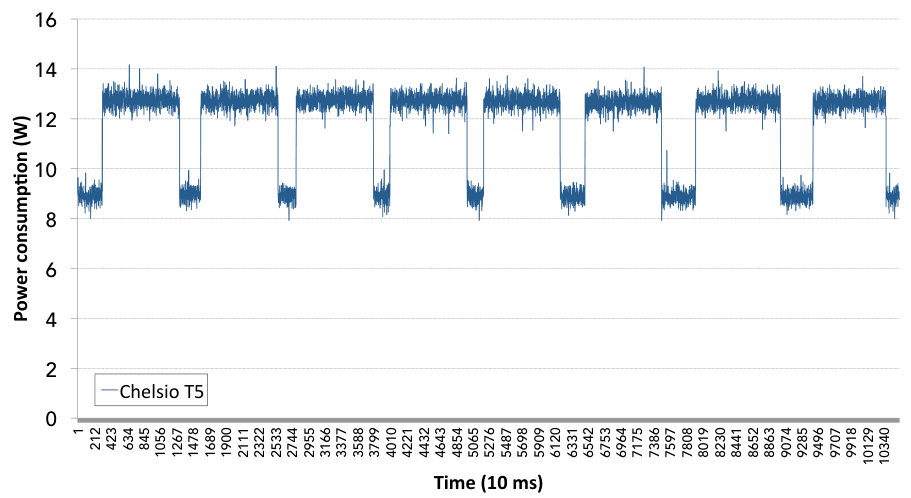Select the y-axis label 14
This screenshot has width=911, height=498.
coord(46,70)
